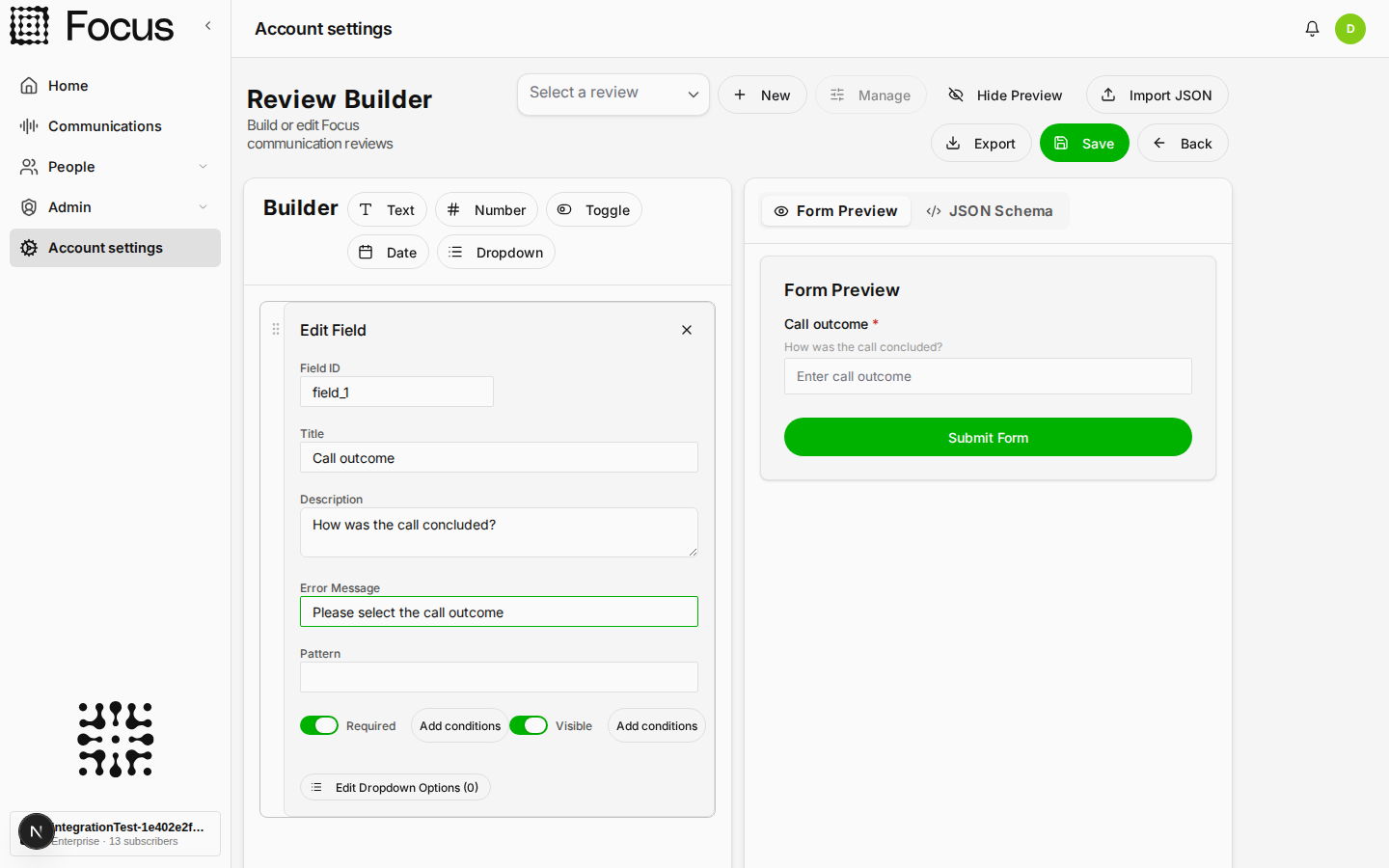Click the Home sidebar item
This screenshot has width=1389, height=868.
point(115,86)
